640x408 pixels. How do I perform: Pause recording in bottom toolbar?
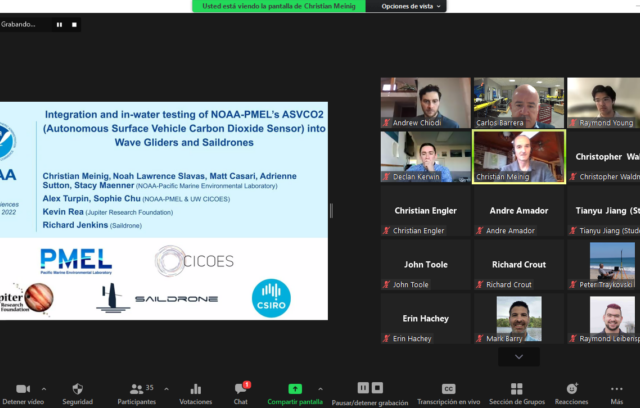pos(363,388)
